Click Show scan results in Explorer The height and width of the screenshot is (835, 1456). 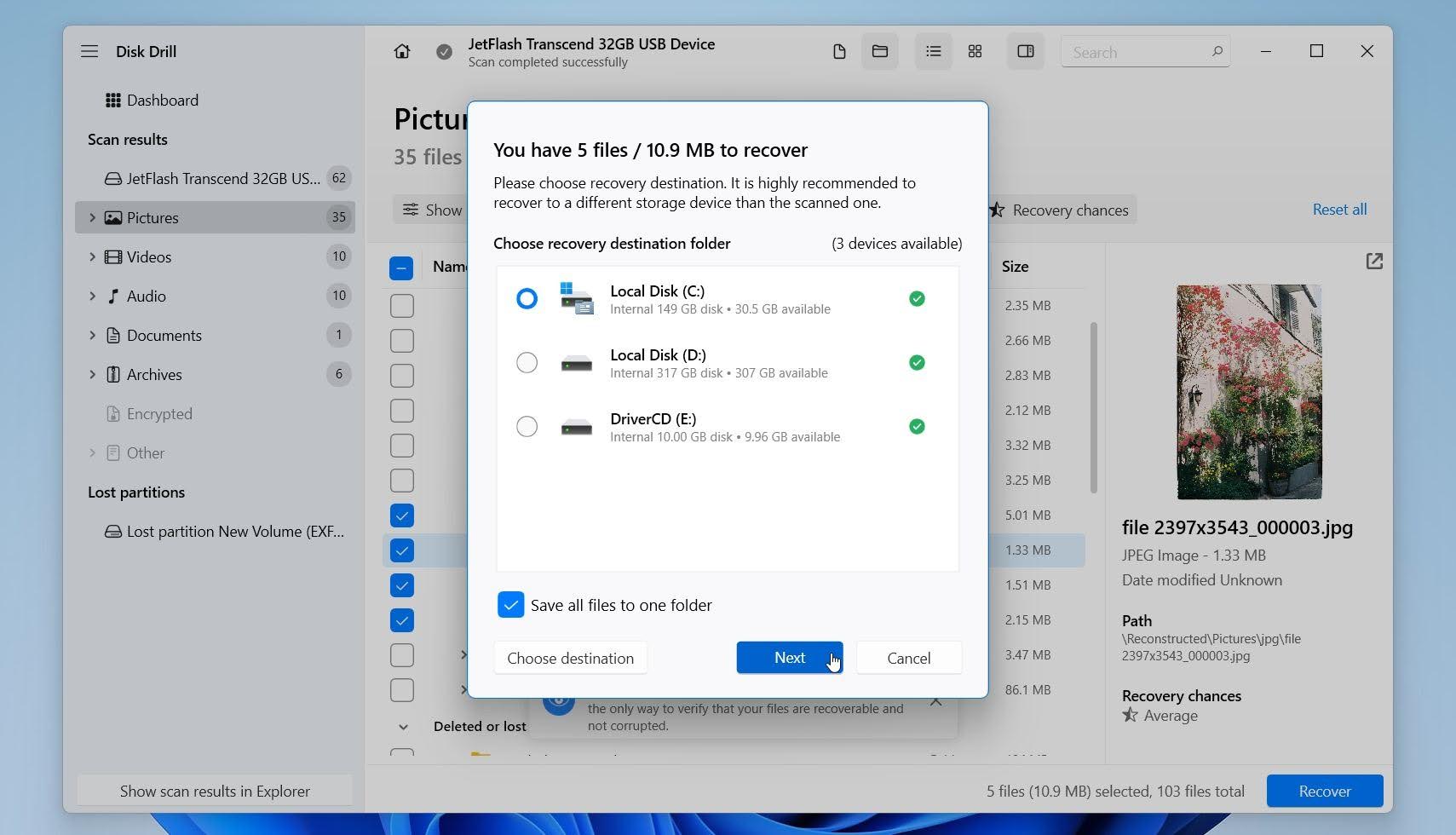pyautogui.click(x=215, y=791)
